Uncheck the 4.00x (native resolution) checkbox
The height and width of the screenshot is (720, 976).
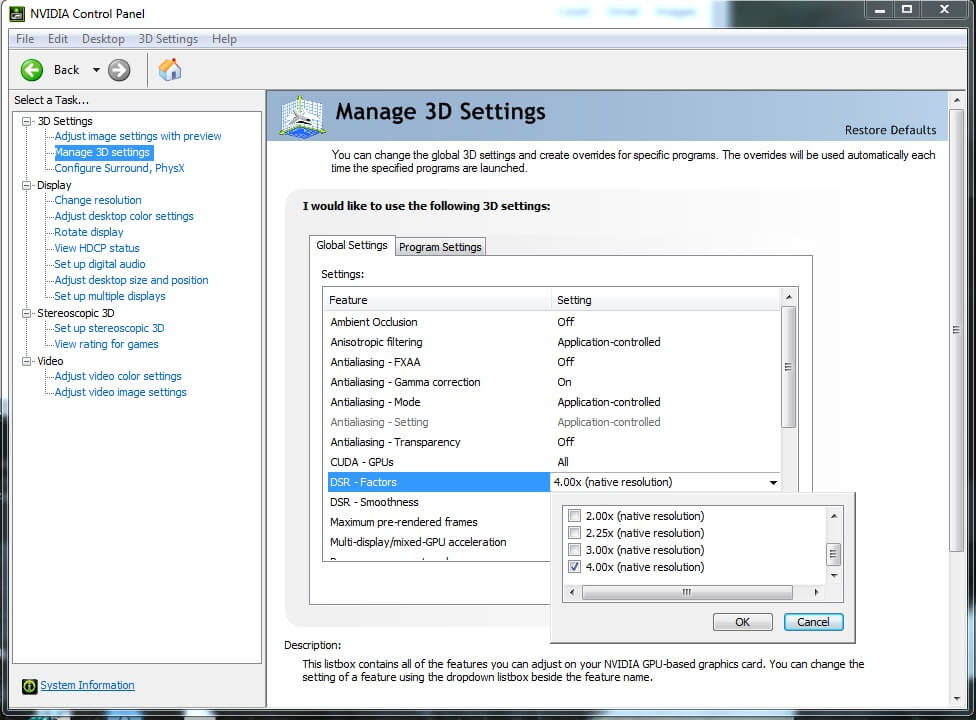pos(574,567)
